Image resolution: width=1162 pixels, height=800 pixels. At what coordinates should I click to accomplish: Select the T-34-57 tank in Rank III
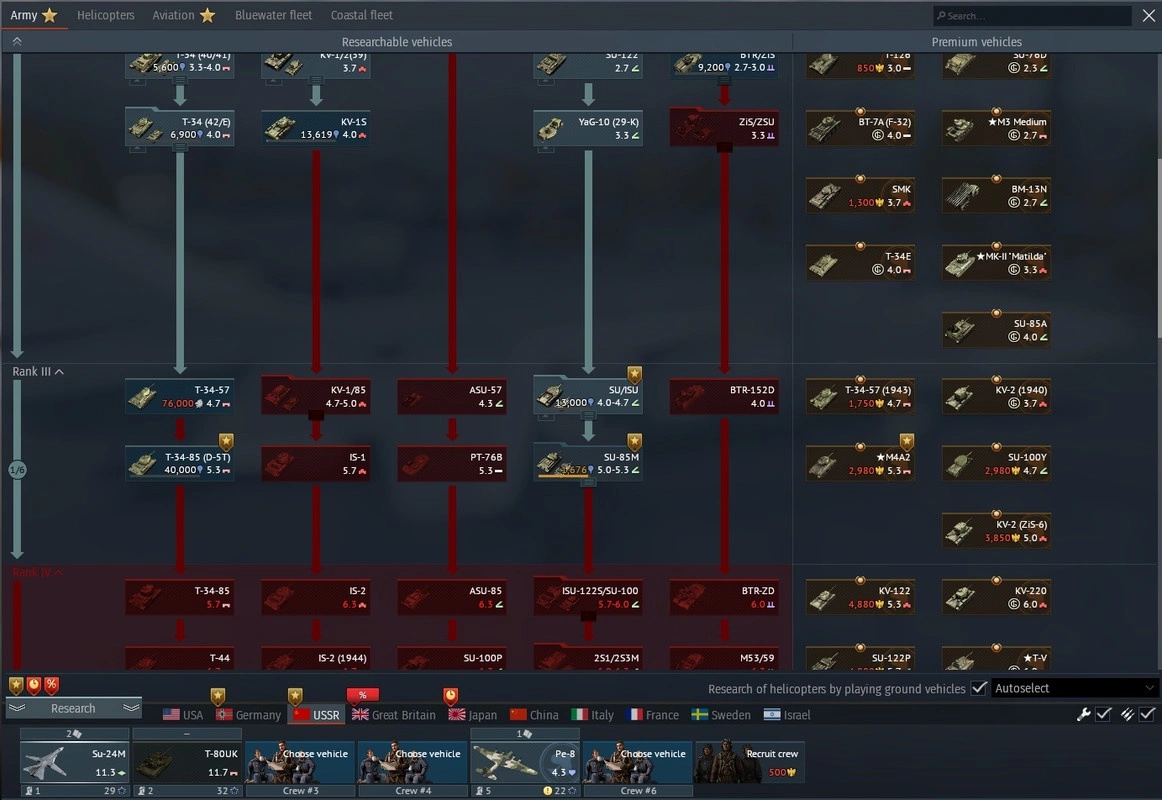(180, 396)
